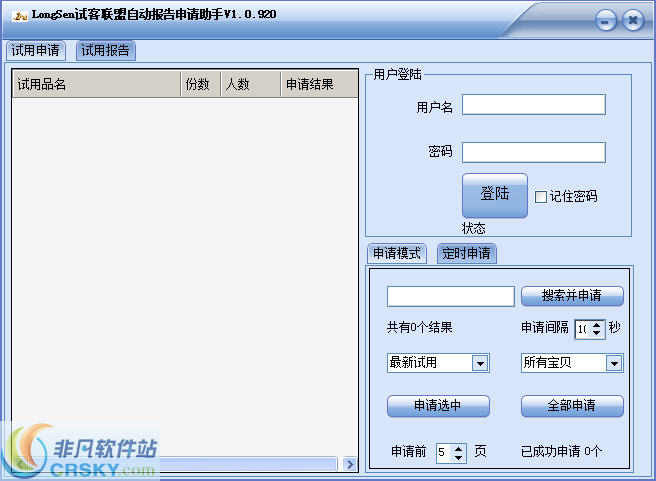Focus the search keyword input box
Viewport: 656px width, 481px height.
451,297
